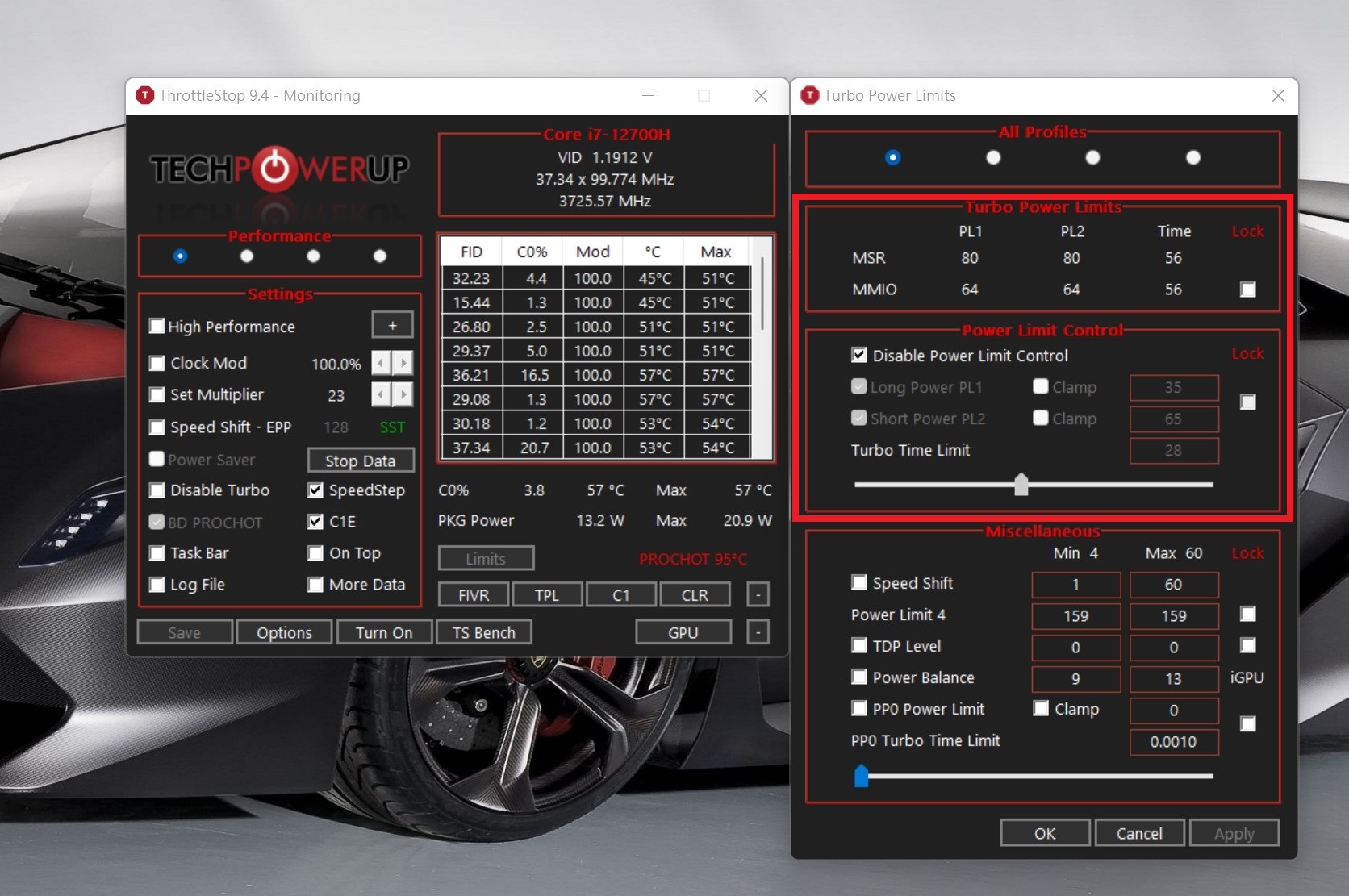Image resolution: width=1349 pixels, height=896 pixels.
Task: Click OK in Turbo Power Limits
Action: [1045, 833]
